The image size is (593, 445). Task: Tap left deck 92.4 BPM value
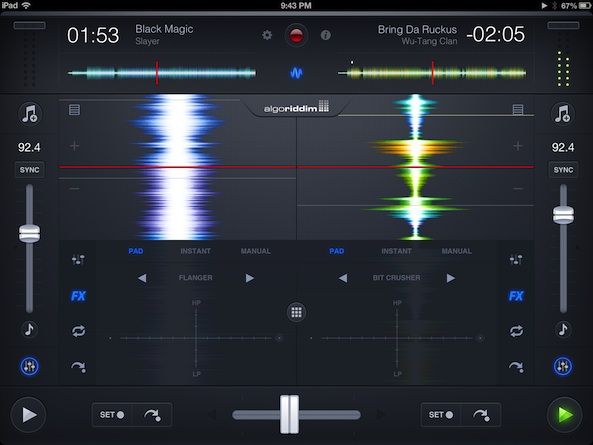coord(29,147)
